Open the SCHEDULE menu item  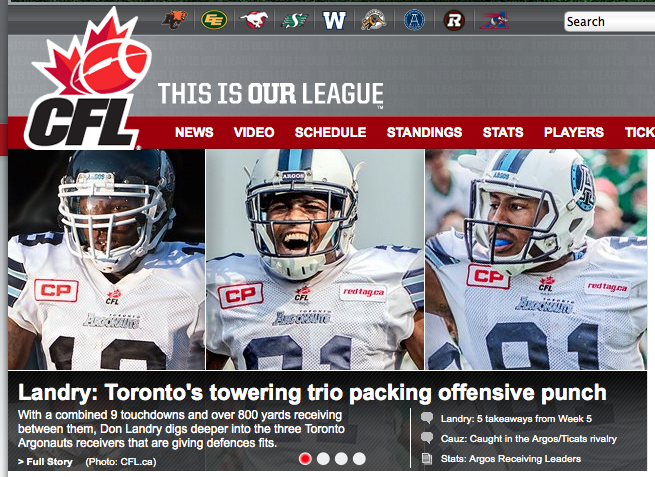pos(330,132)
